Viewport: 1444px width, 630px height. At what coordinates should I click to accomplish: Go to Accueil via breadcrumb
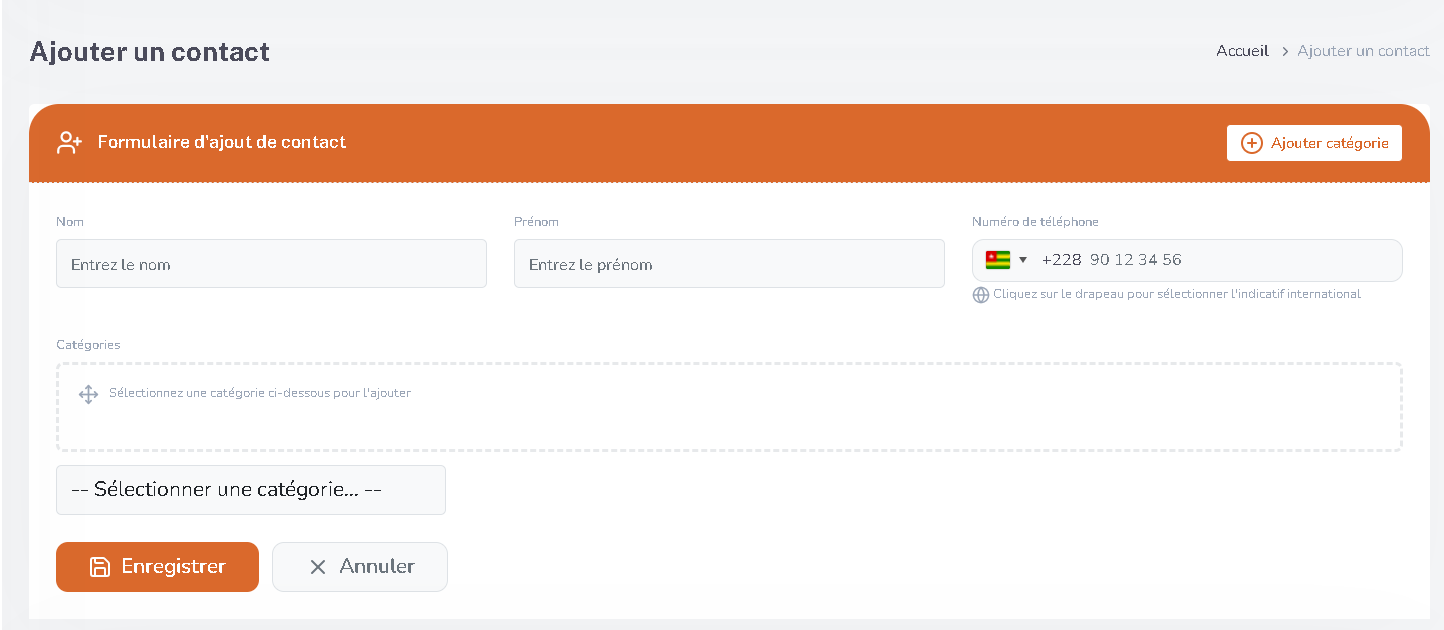click(x=1243, y=51)
